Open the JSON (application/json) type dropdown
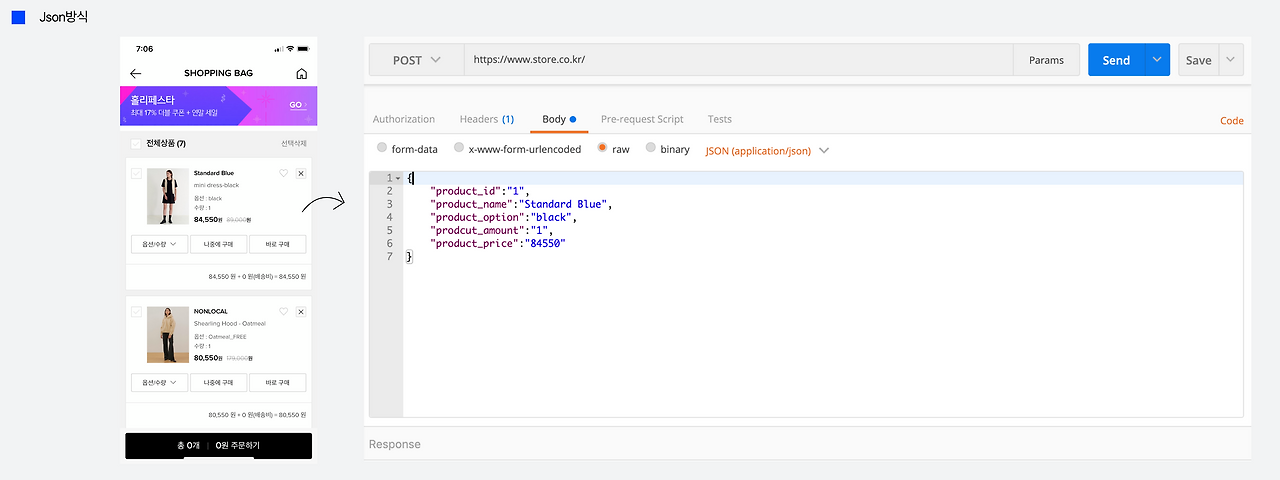This screenshot has width=1280, height=480. coord(768,150)
